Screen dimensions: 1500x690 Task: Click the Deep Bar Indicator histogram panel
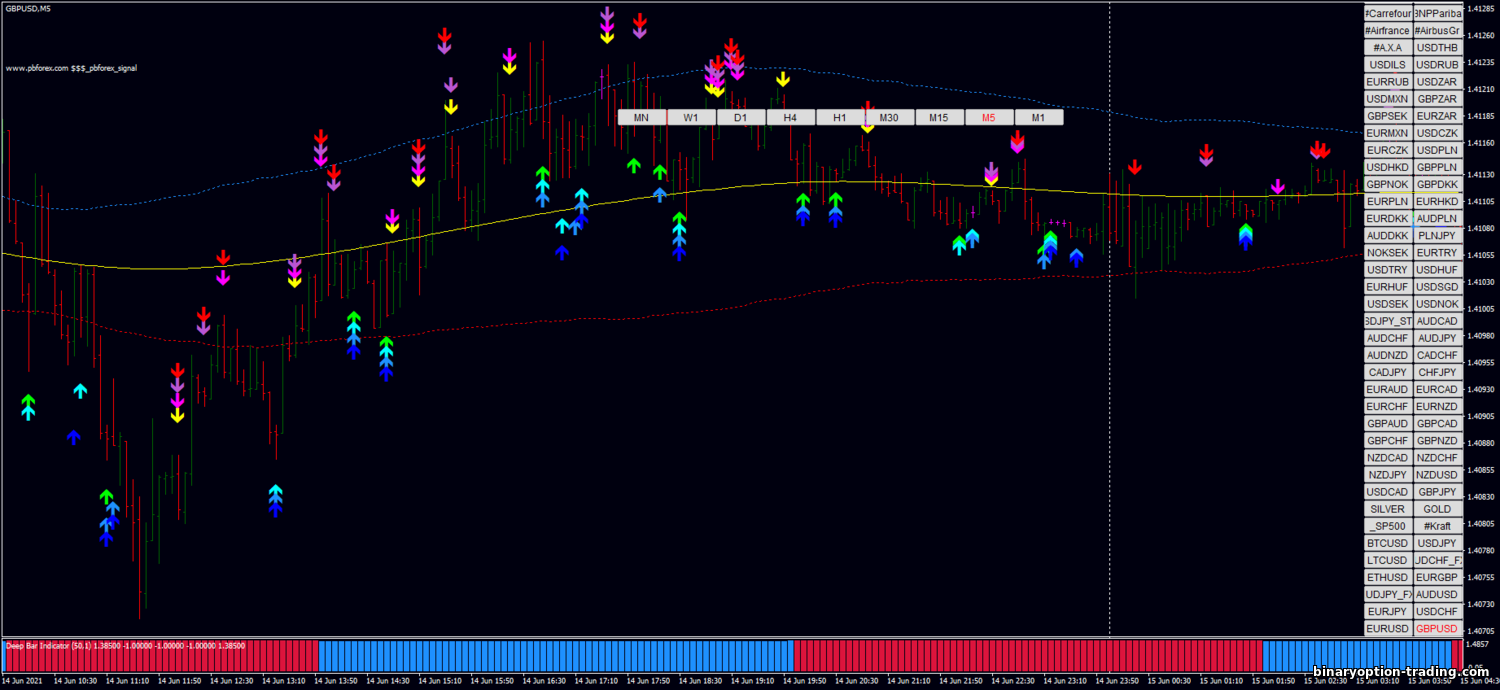click(732, 656)
